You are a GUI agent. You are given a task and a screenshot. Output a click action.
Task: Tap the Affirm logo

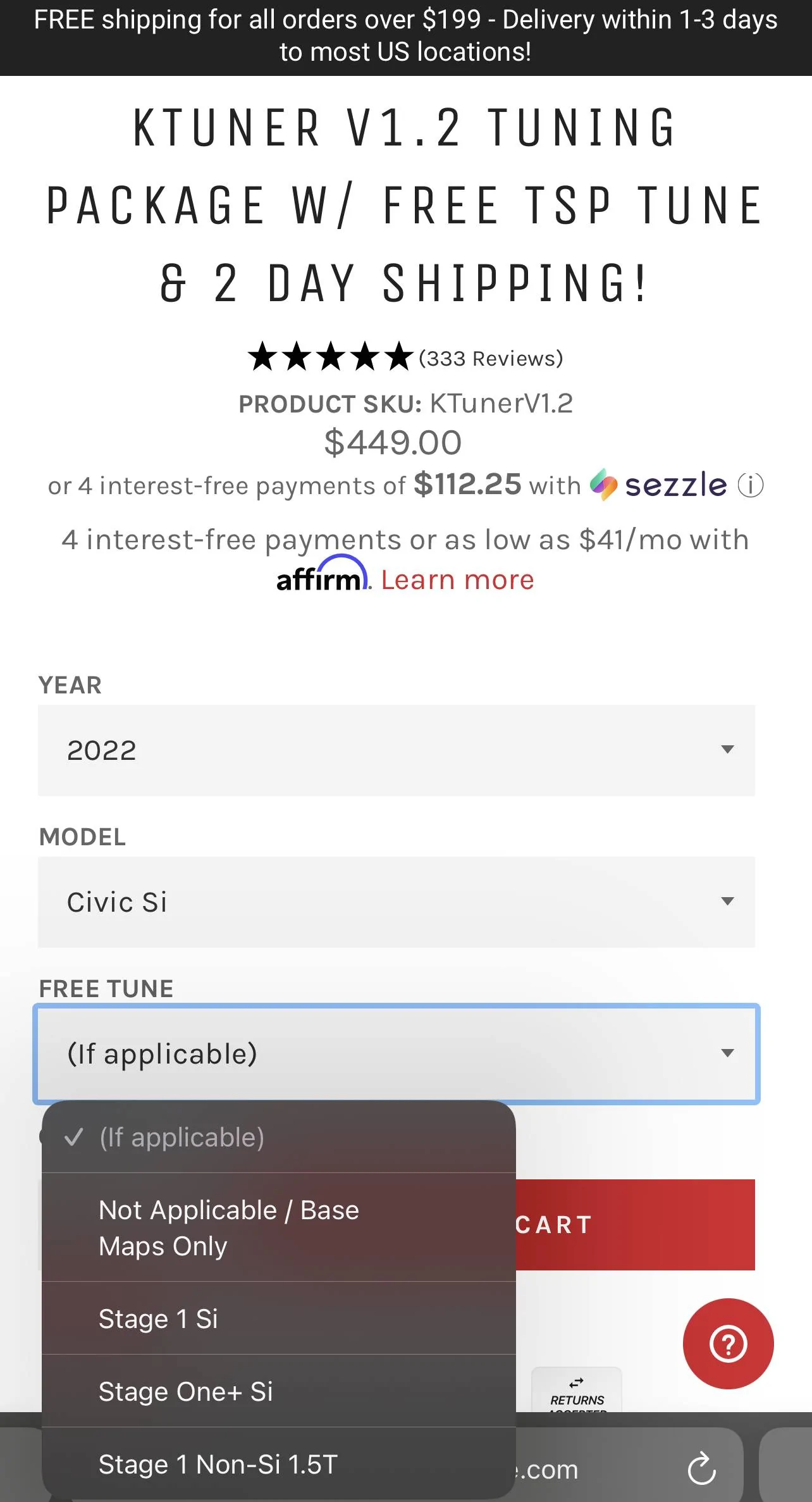tap(323, 575)
